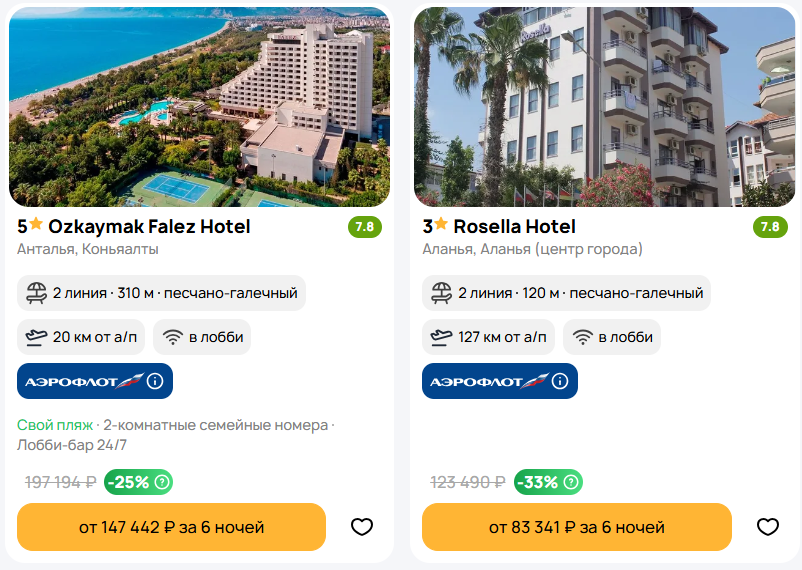Image resolution: width=802 pixels, height=570 pixels.
Task: Click the airplane icon next to 127 км
Action: (x=441, y=337)
